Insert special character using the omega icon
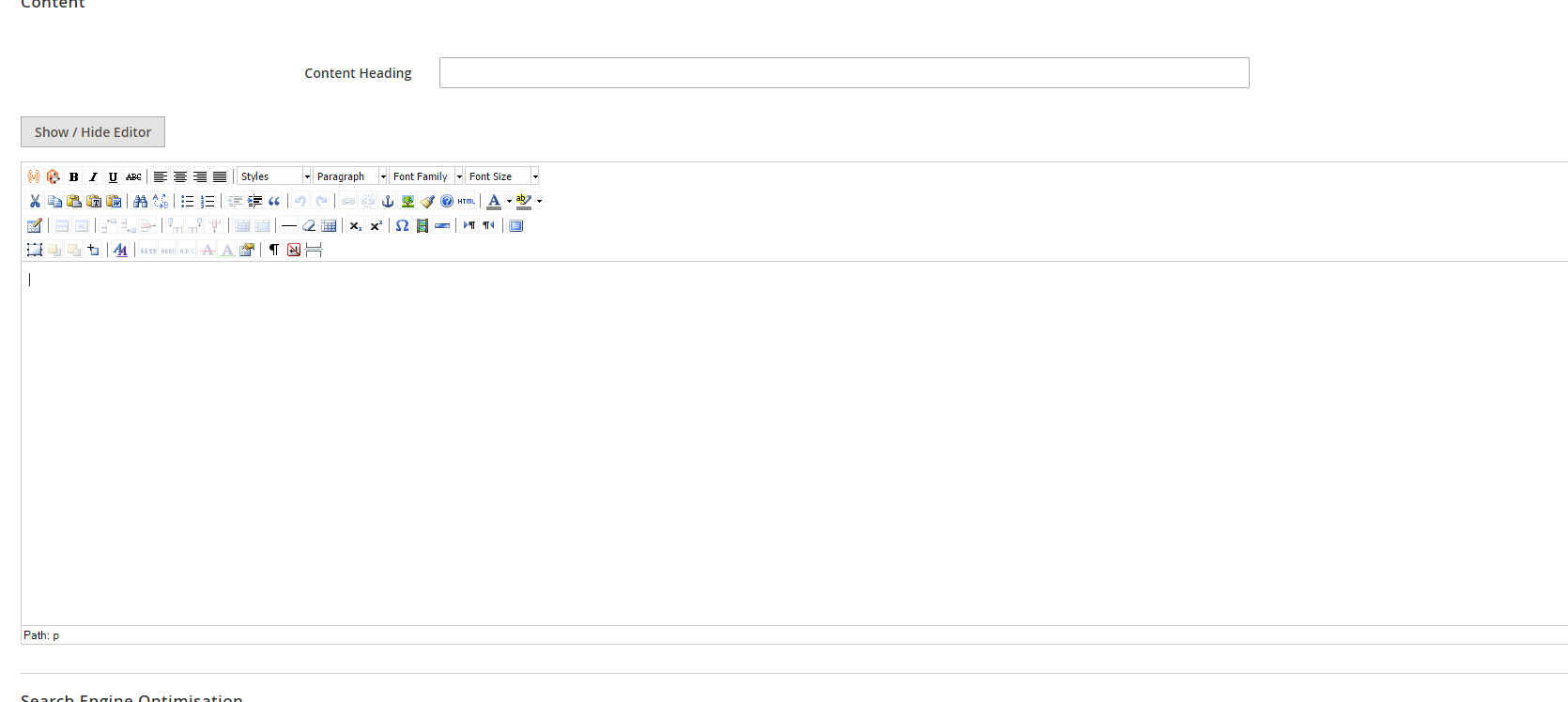1568x702 pixels. pyautogui.click(x=402, y=225)
